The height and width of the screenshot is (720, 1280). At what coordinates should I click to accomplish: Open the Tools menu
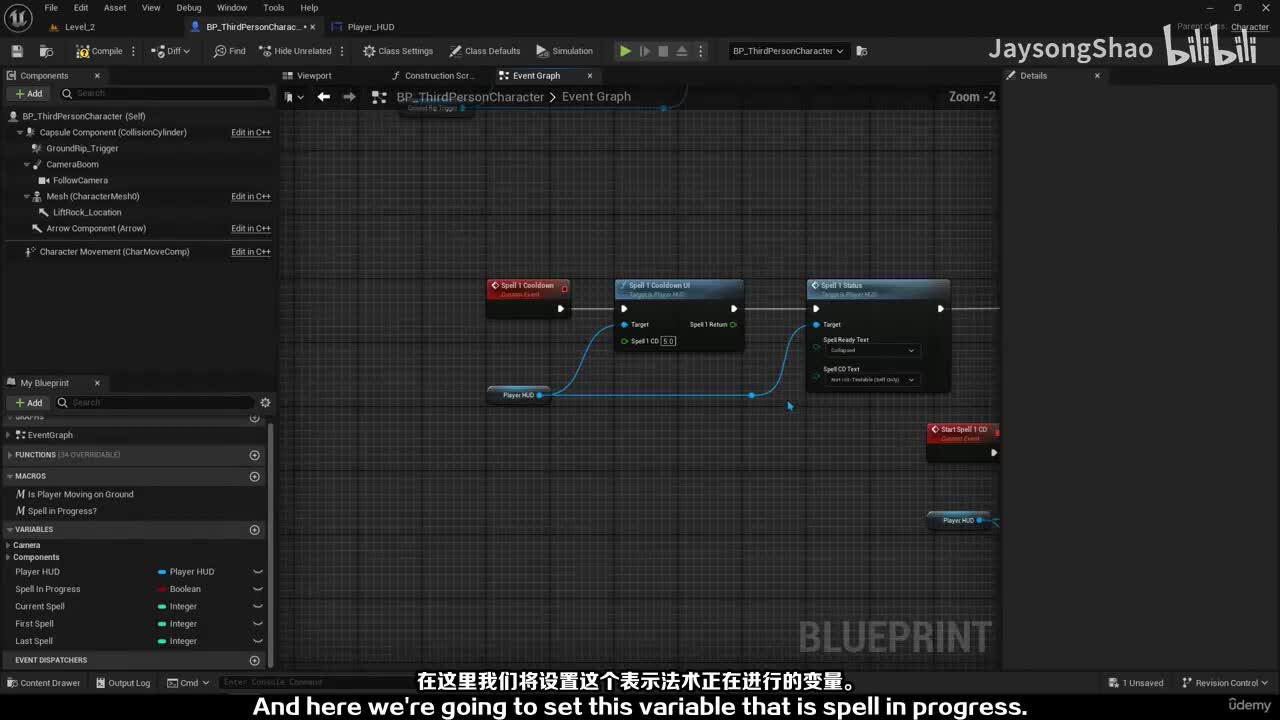tap(274, 8)
